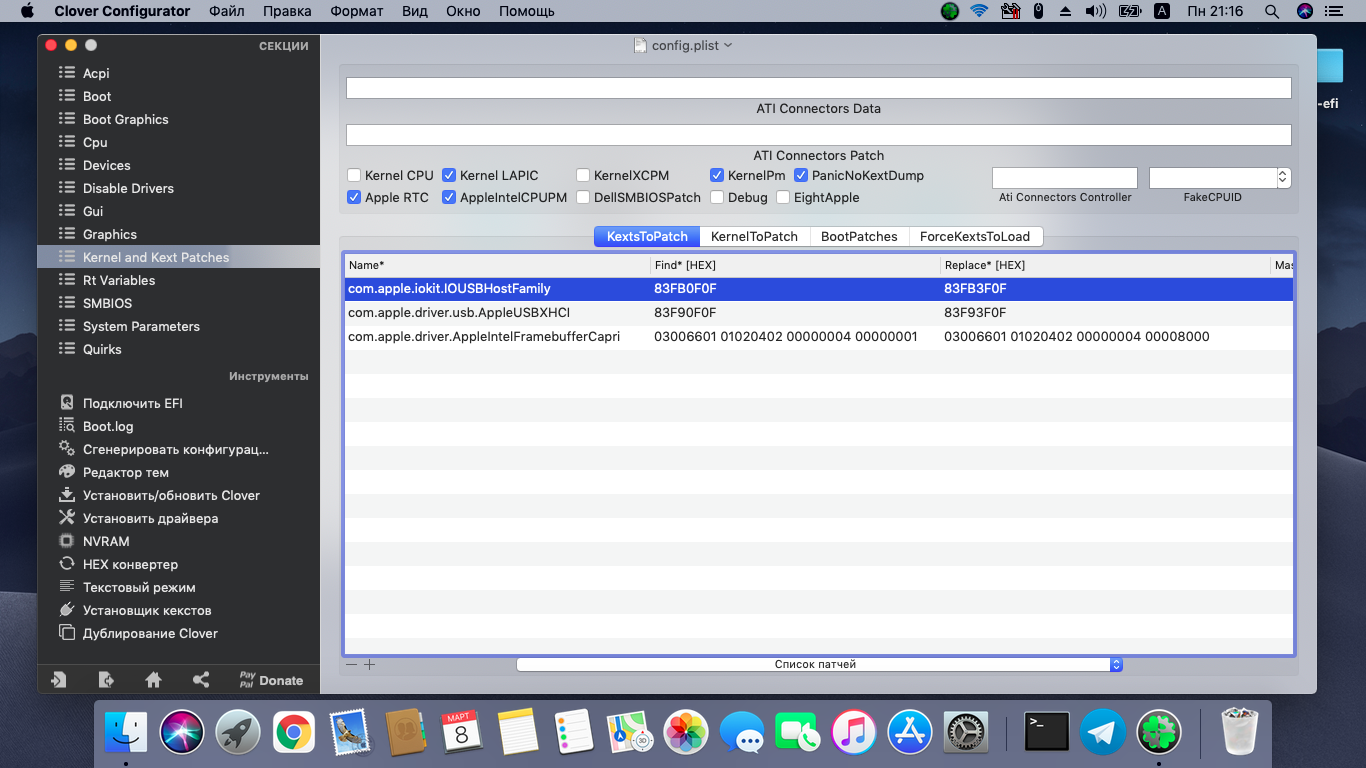Enable the EightApple checkbox
This screenshot has height=768, width=1366.
point(783,197)
